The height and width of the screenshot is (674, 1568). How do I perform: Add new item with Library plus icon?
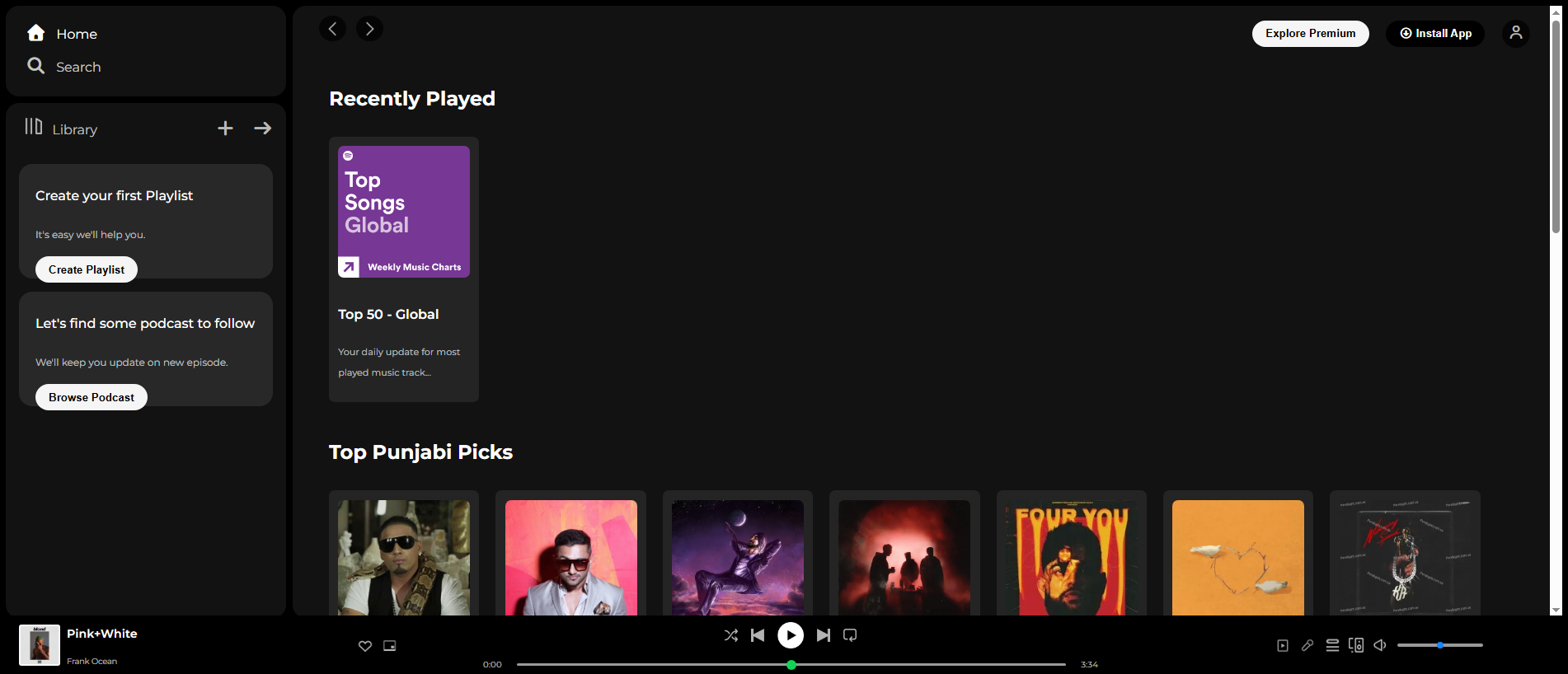225,129
